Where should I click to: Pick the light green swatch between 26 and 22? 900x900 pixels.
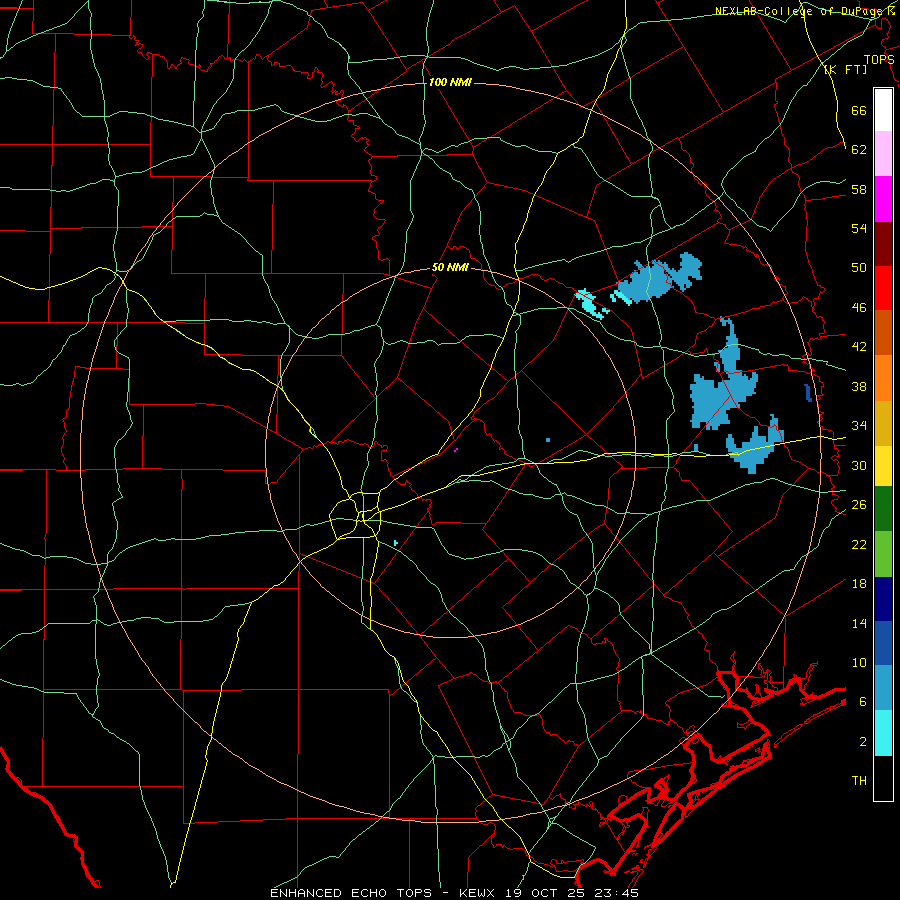tap(883, 554)
